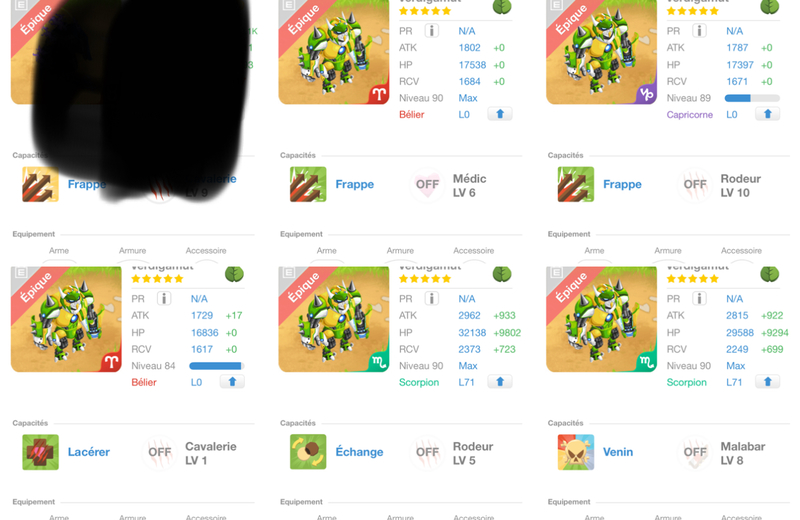Click the upgrade arrow on the Bélier L0 Niveau 90 card
800x520 pixels.
coord(500,114)
